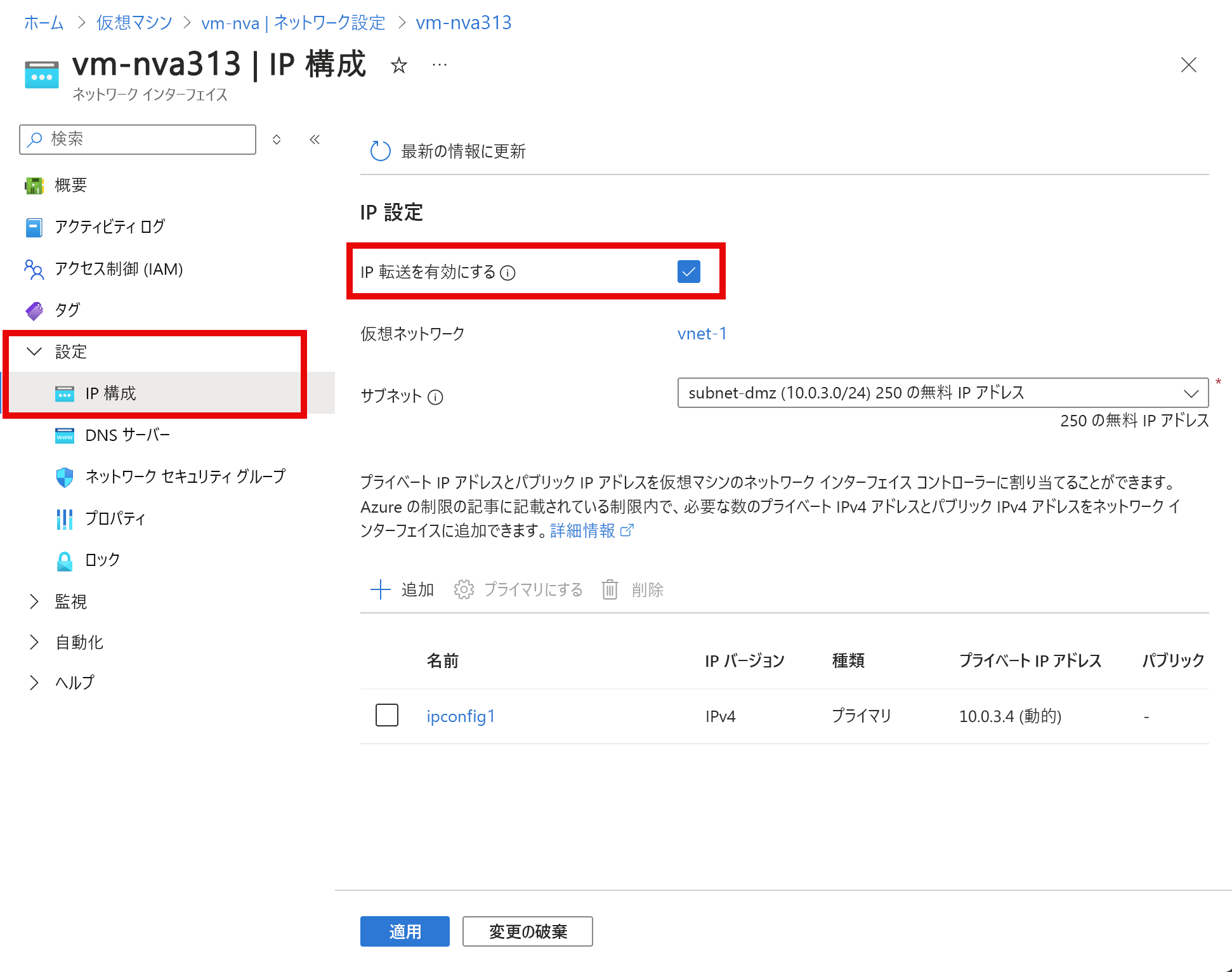Click the 適用 apply button
Viewport: 1232px width, 972px height.
[x=405, y=931]
